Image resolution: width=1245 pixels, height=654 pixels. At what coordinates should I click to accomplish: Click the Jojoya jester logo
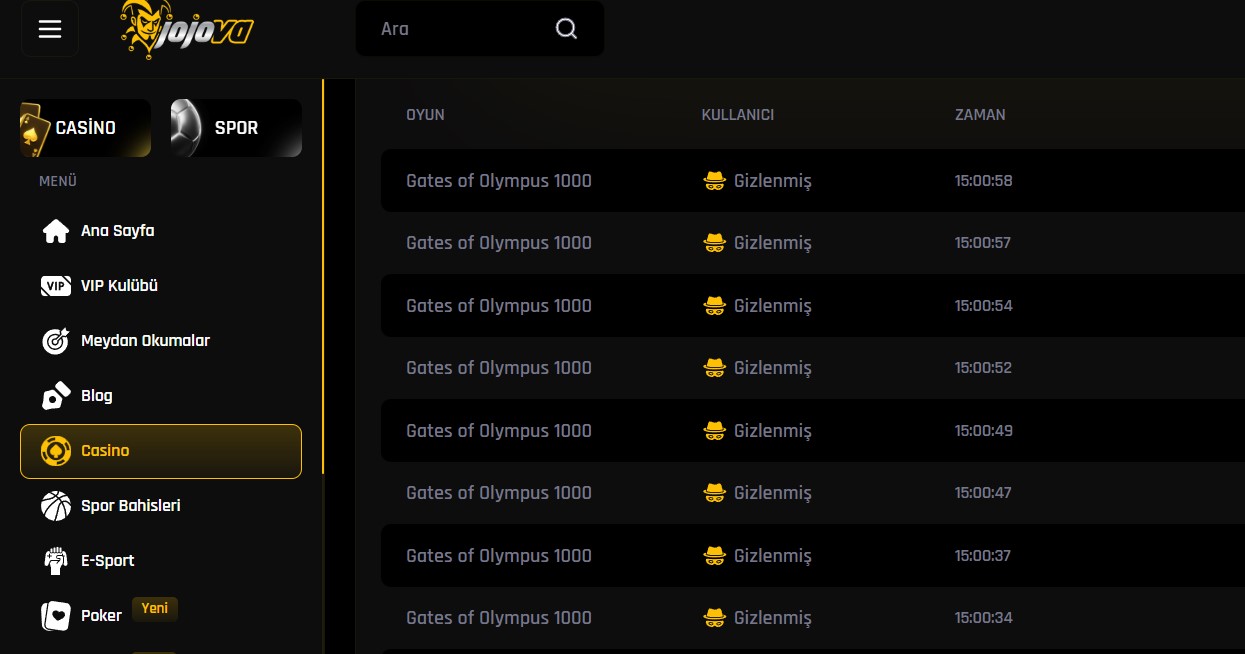pos(186,28)
